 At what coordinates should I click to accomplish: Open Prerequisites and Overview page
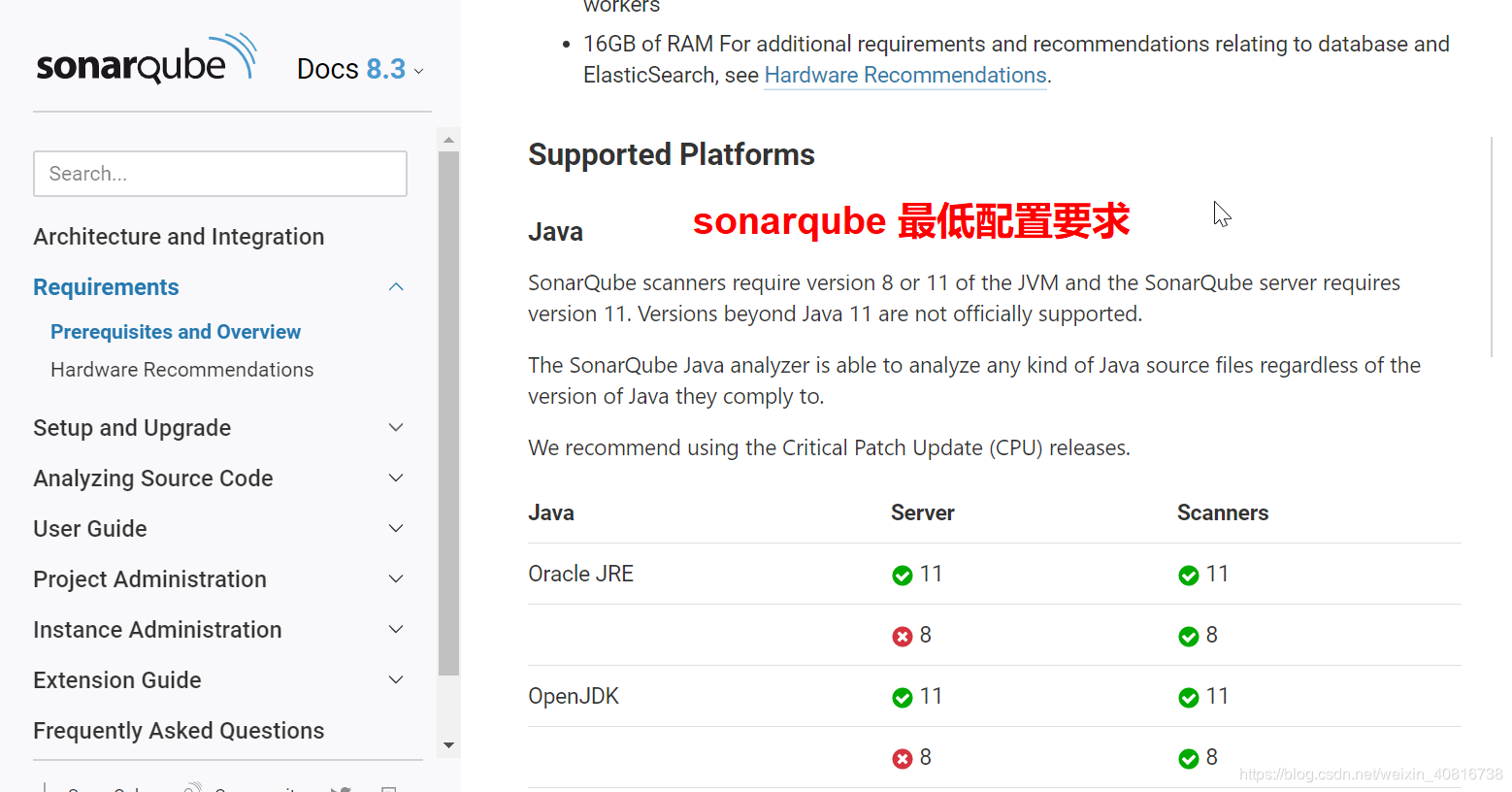(x=176, y=332)
